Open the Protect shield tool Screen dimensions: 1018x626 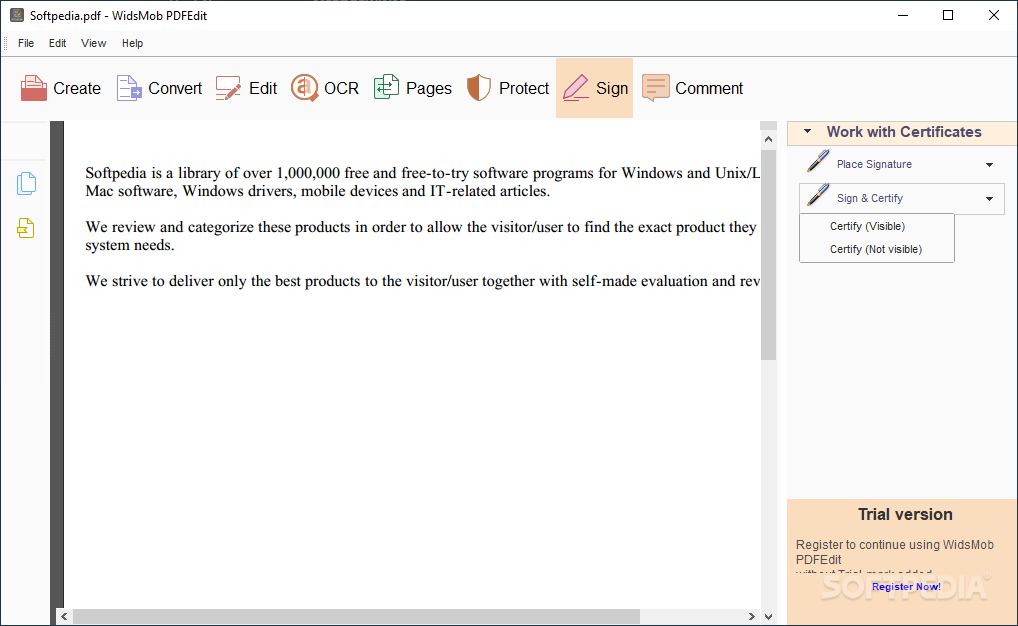[508, 88]
